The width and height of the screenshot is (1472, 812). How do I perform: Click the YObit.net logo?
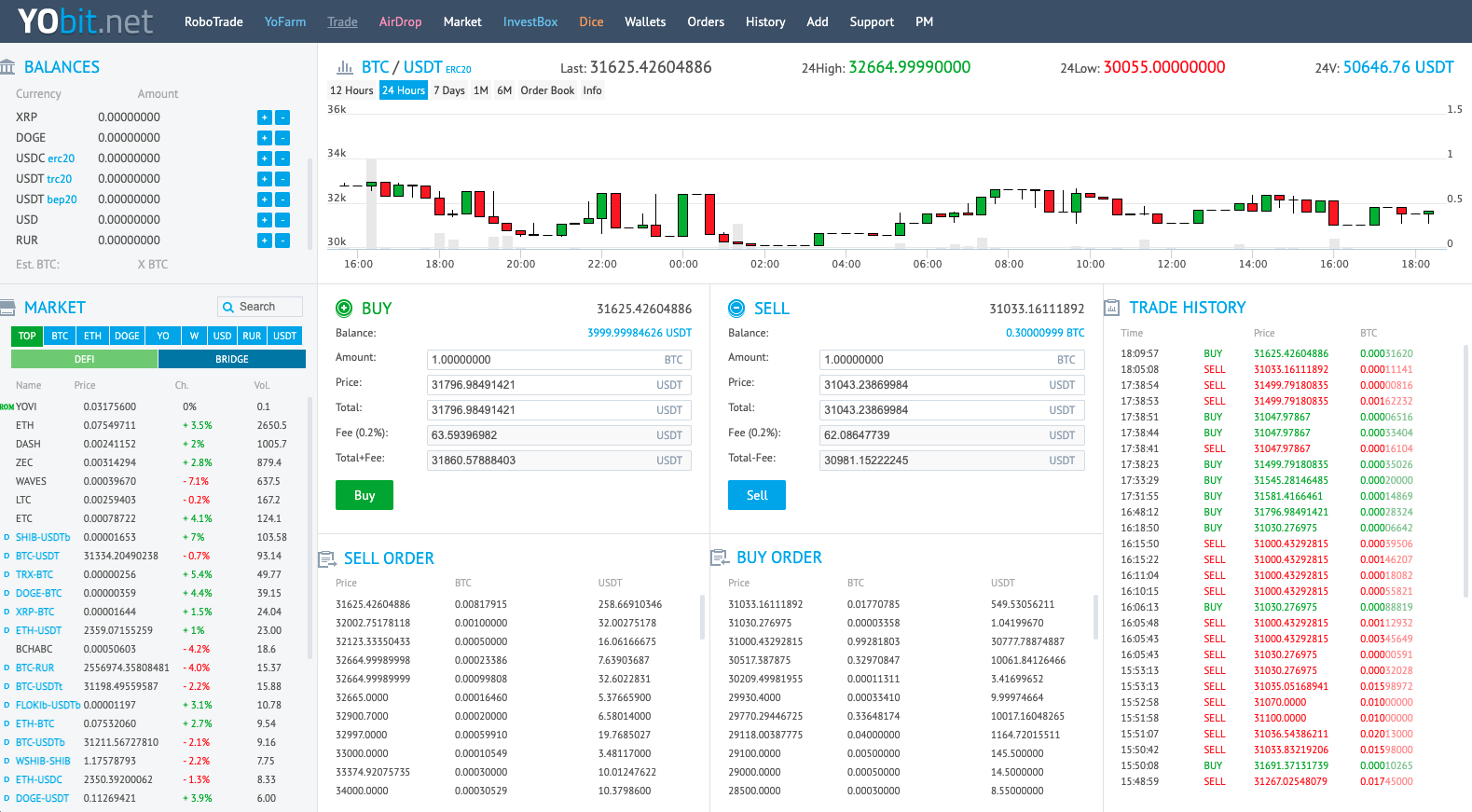(x=85, y=21)
